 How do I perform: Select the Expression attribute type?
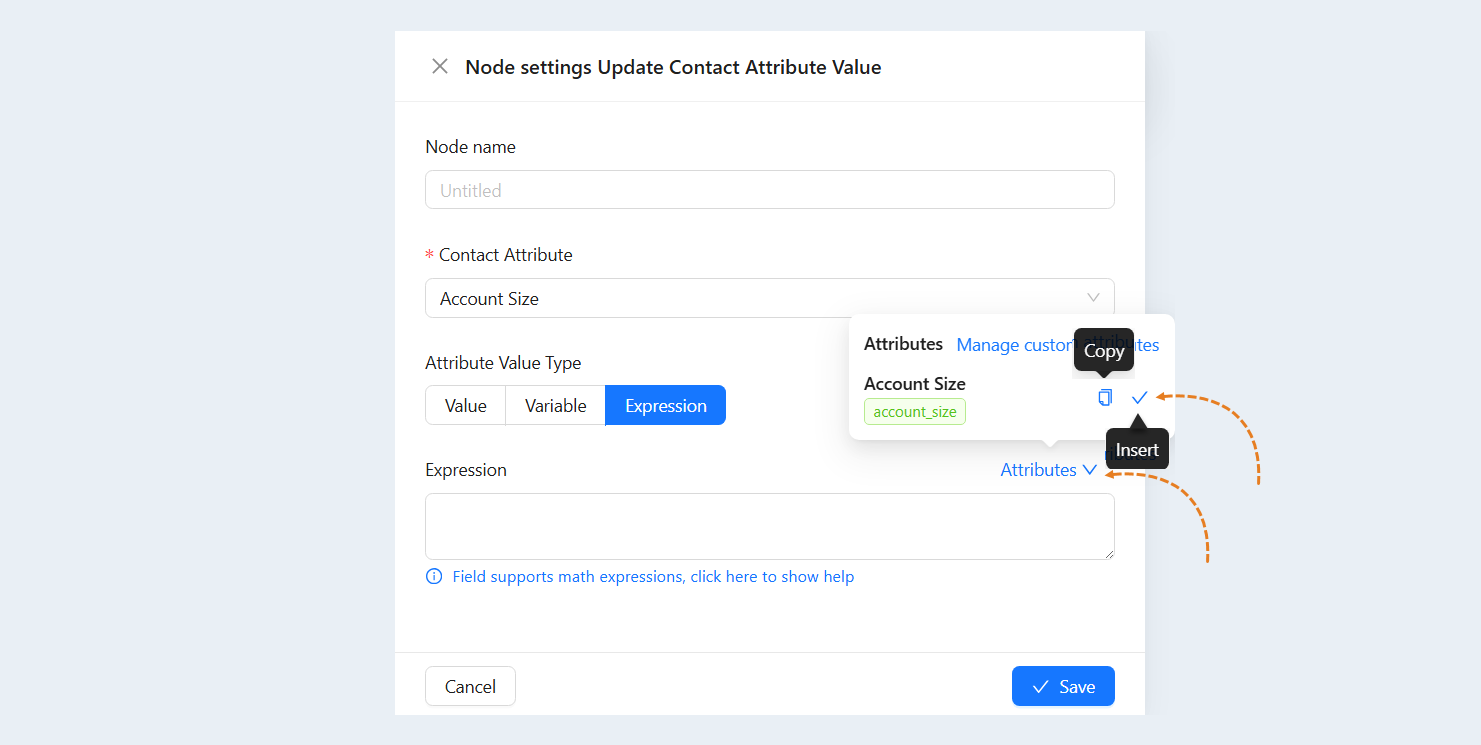pyautogui.click(x=666, y=405)
